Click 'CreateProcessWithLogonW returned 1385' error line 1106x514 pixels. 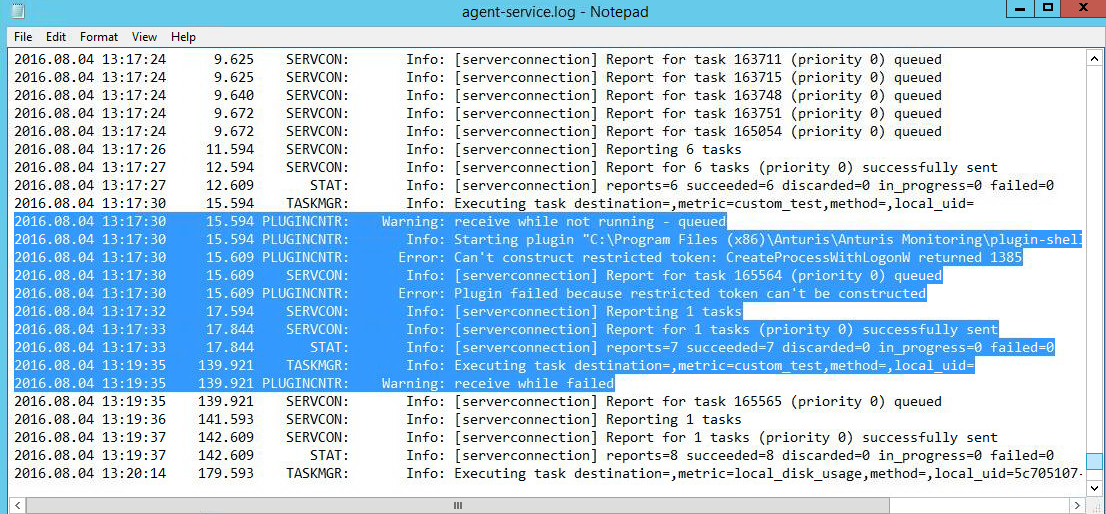518,257
